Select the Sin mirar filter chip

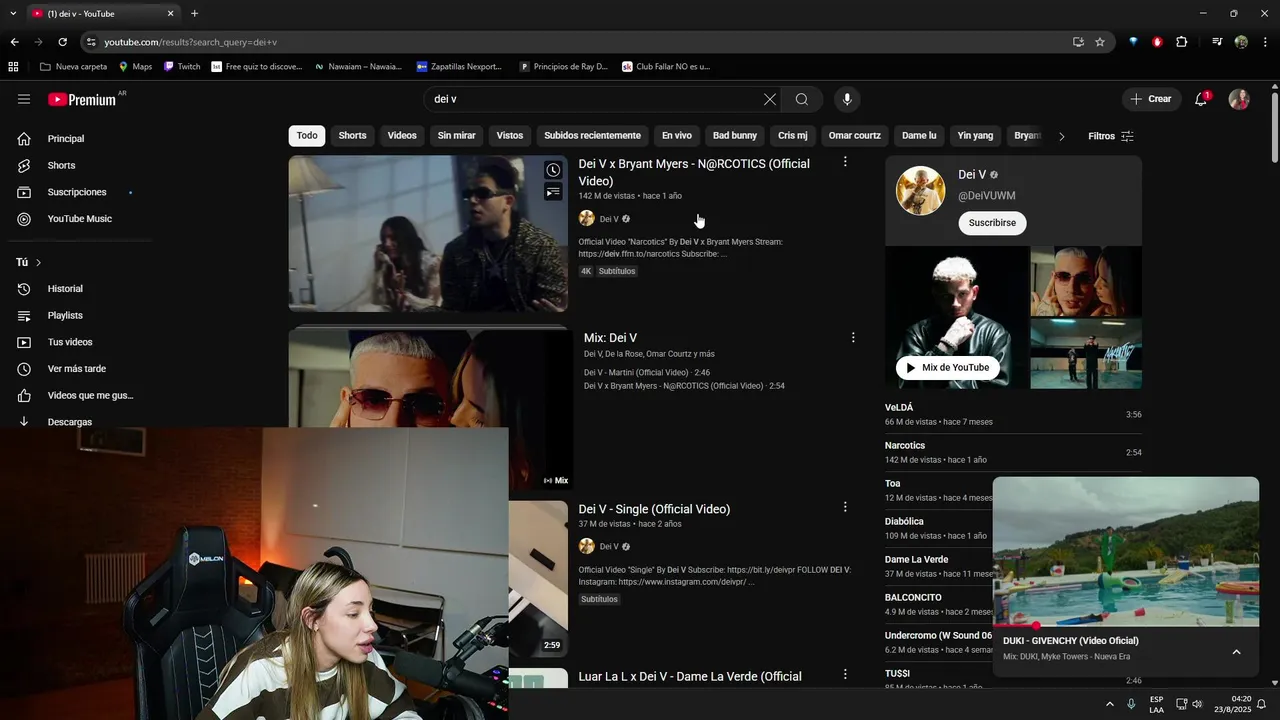[x=457, y=136]
